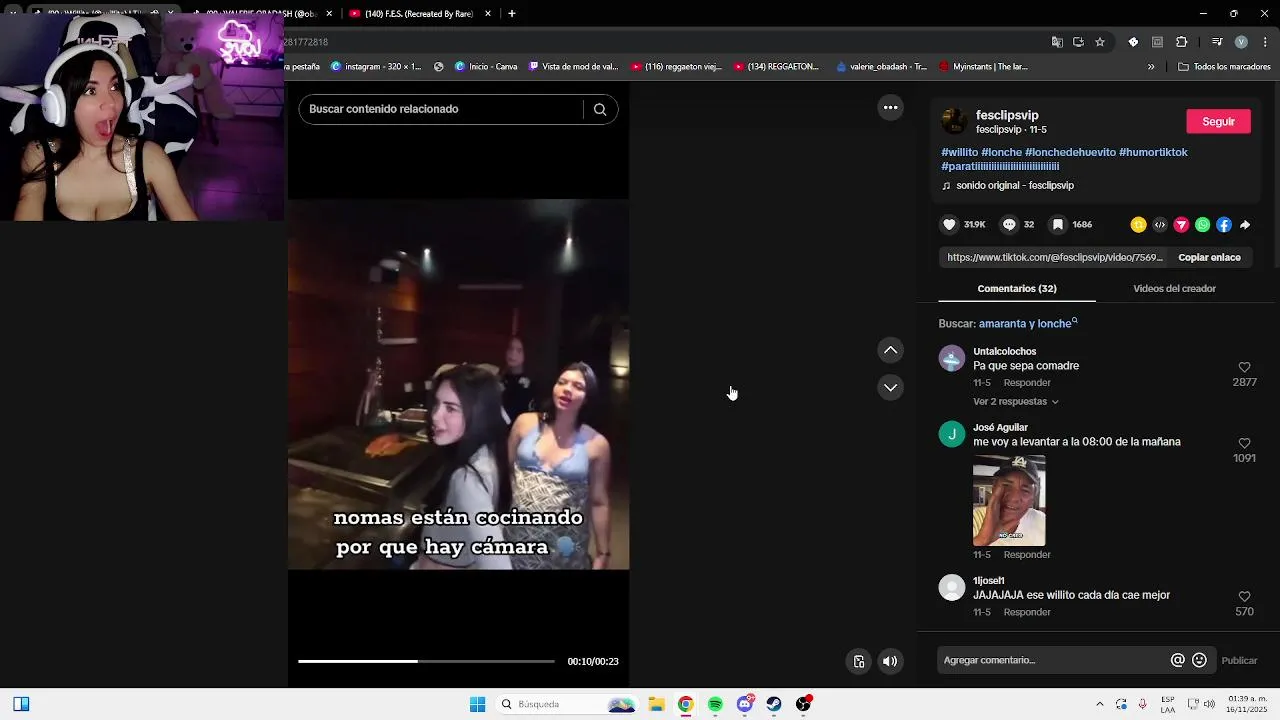Open Chrome profile avatar V

pos(1241,42)
